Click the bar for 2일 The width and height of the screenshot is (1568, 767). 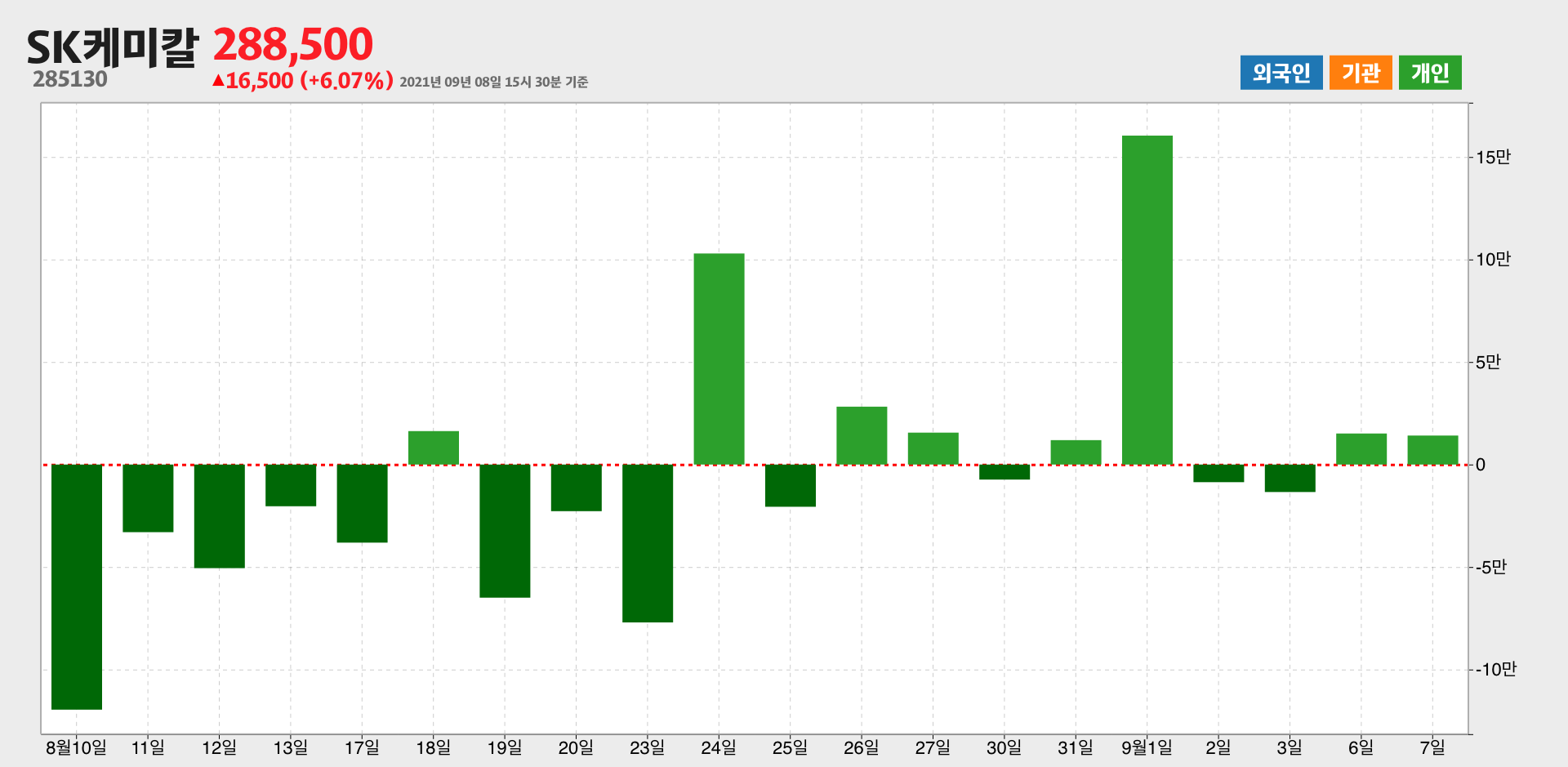[x=1218, y=473]
